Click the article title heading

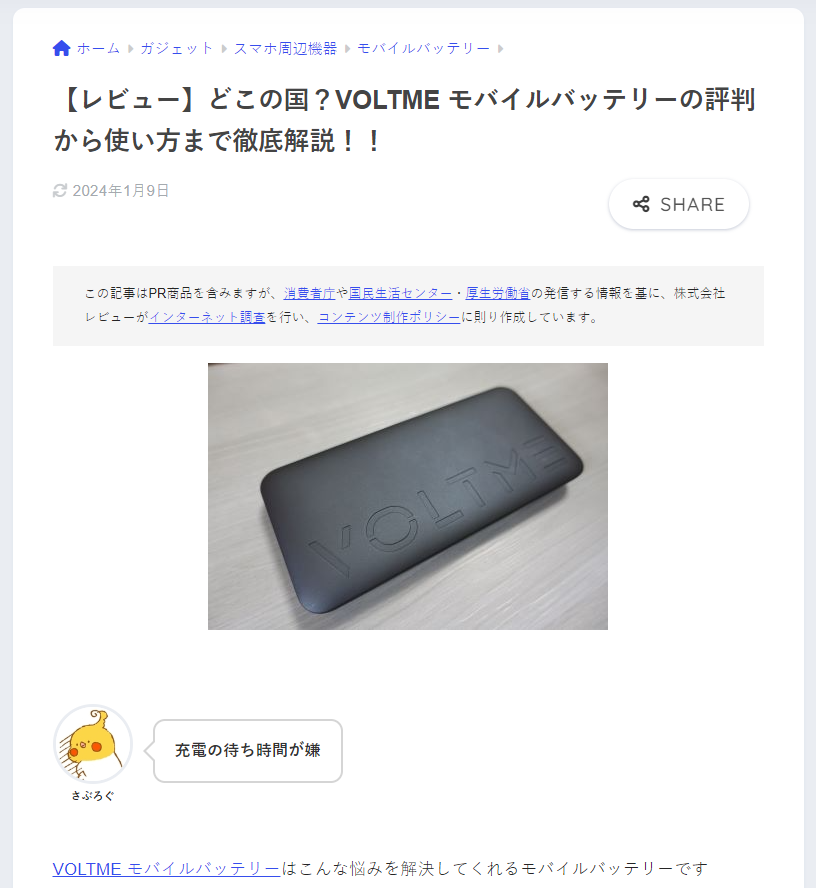[x=405, y=120]
